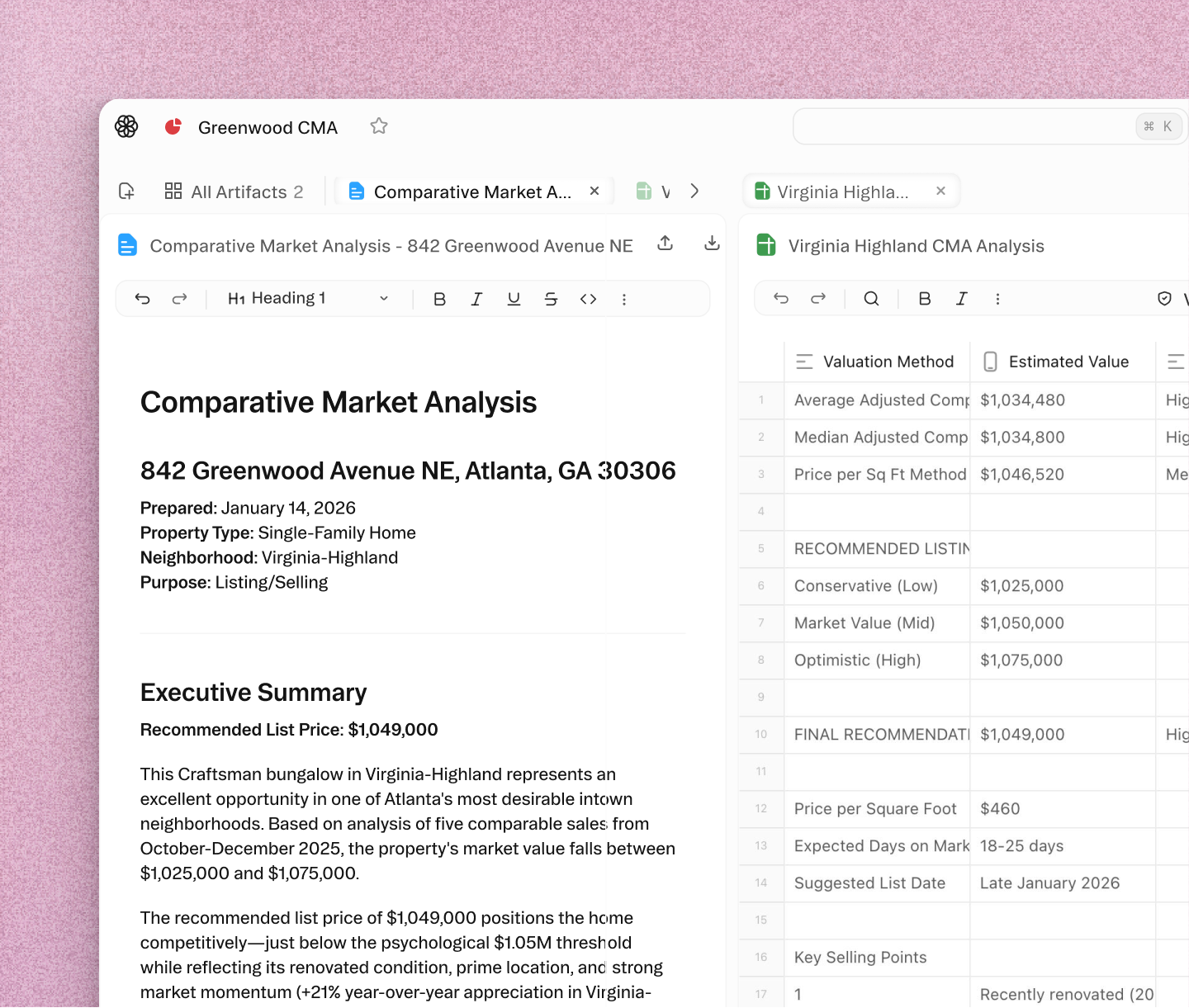Toggle italic in the document toolbar
This screenshot has width=1189, height=1008.
476,299
